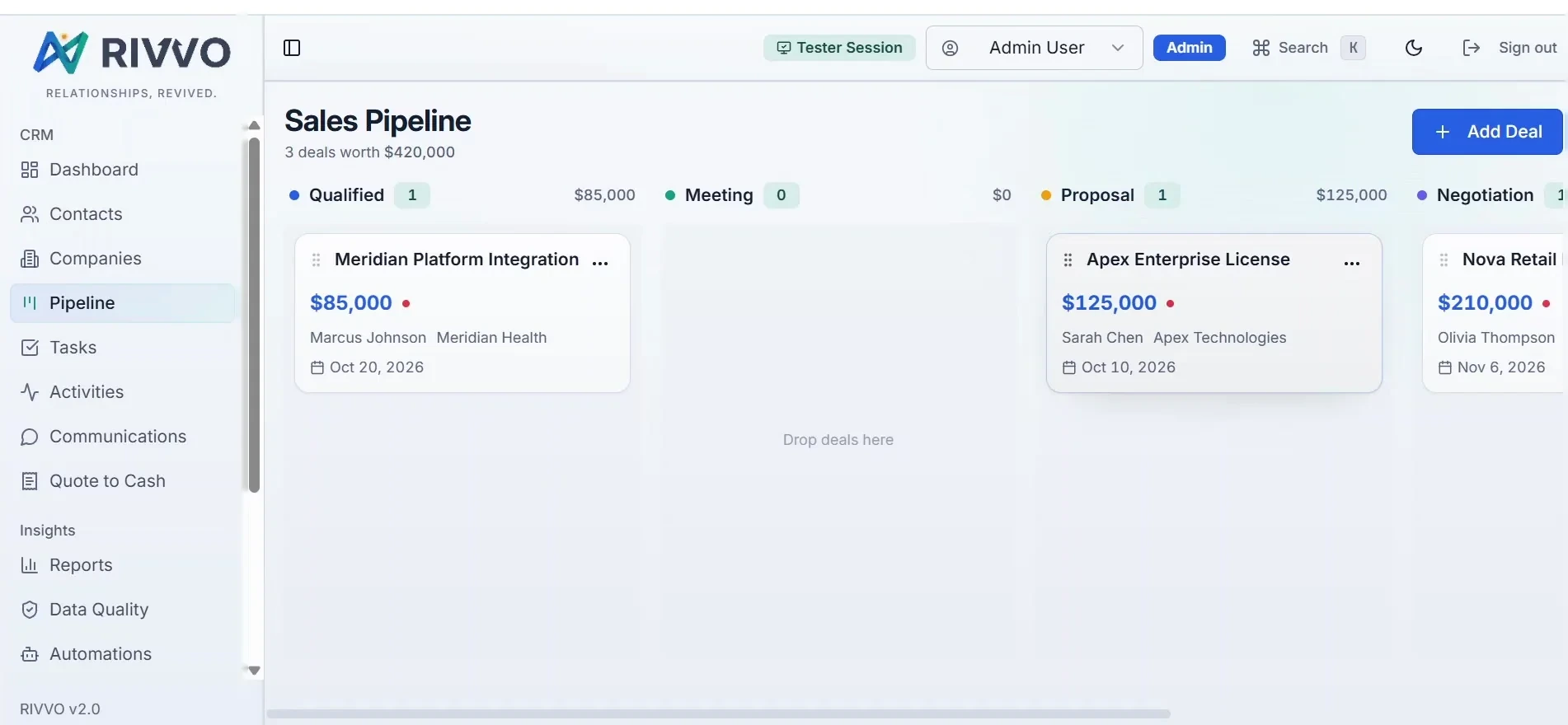Image resolution: width=1568 pixels, height=725 pixels.
Task: Click the Apex deal drag handle
Action: tap(1068, 260)
